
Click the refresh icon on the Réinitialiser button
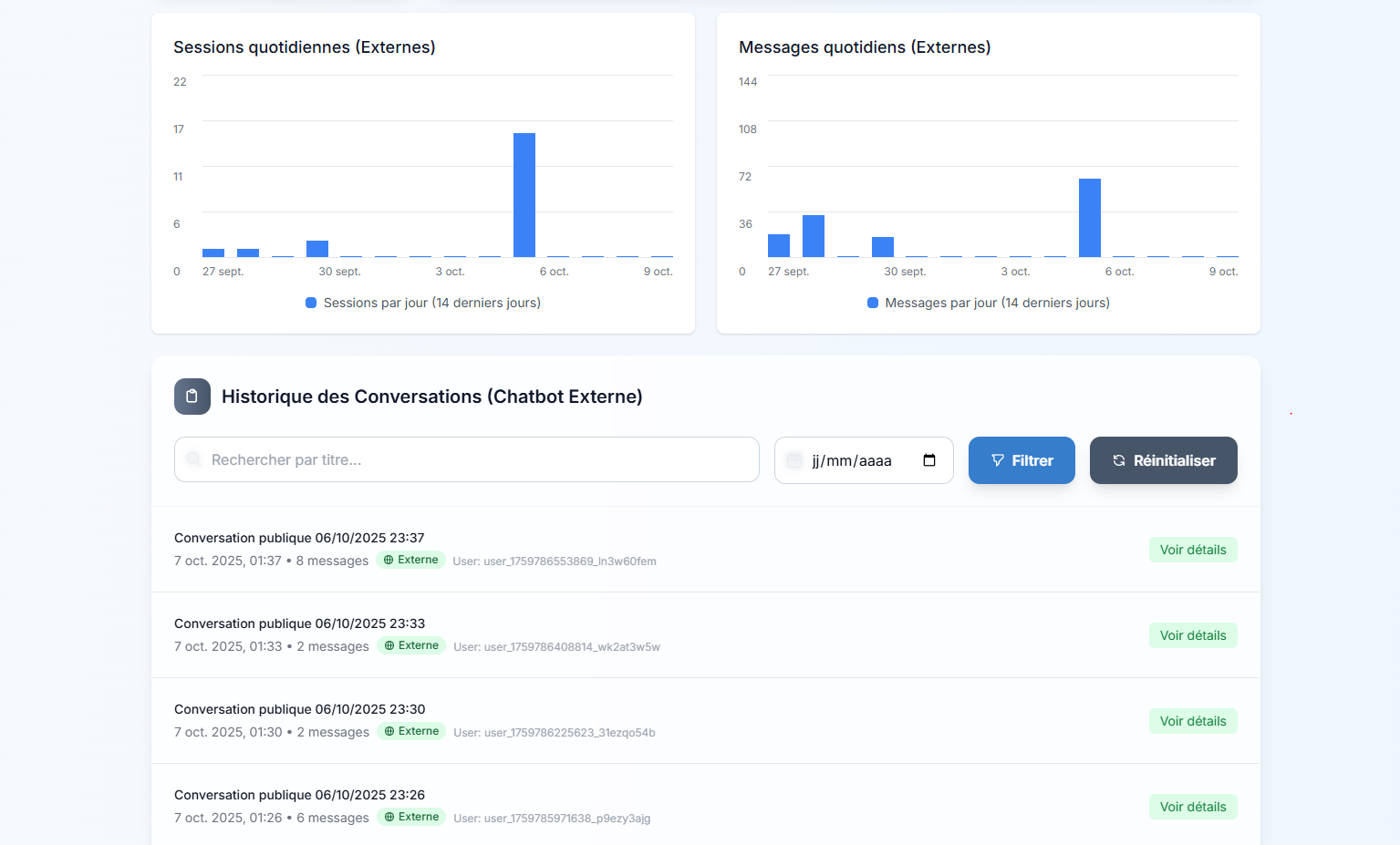pyautogui.click(x=1118, y=460)
